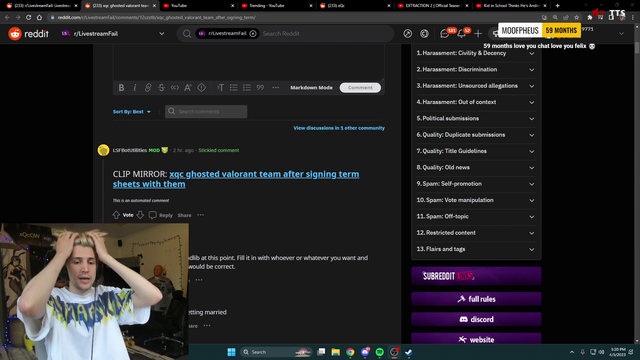Switch to Kid in School Thinks tab
Screen dimensions: 640x360
click(511, 6)
